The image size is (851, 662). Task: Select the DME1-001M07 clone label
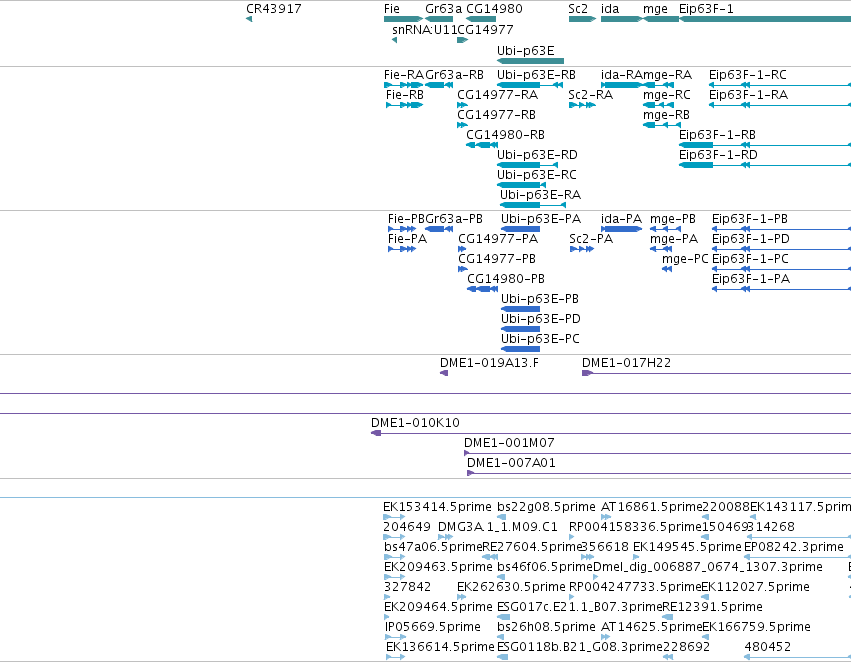[509, 443]
